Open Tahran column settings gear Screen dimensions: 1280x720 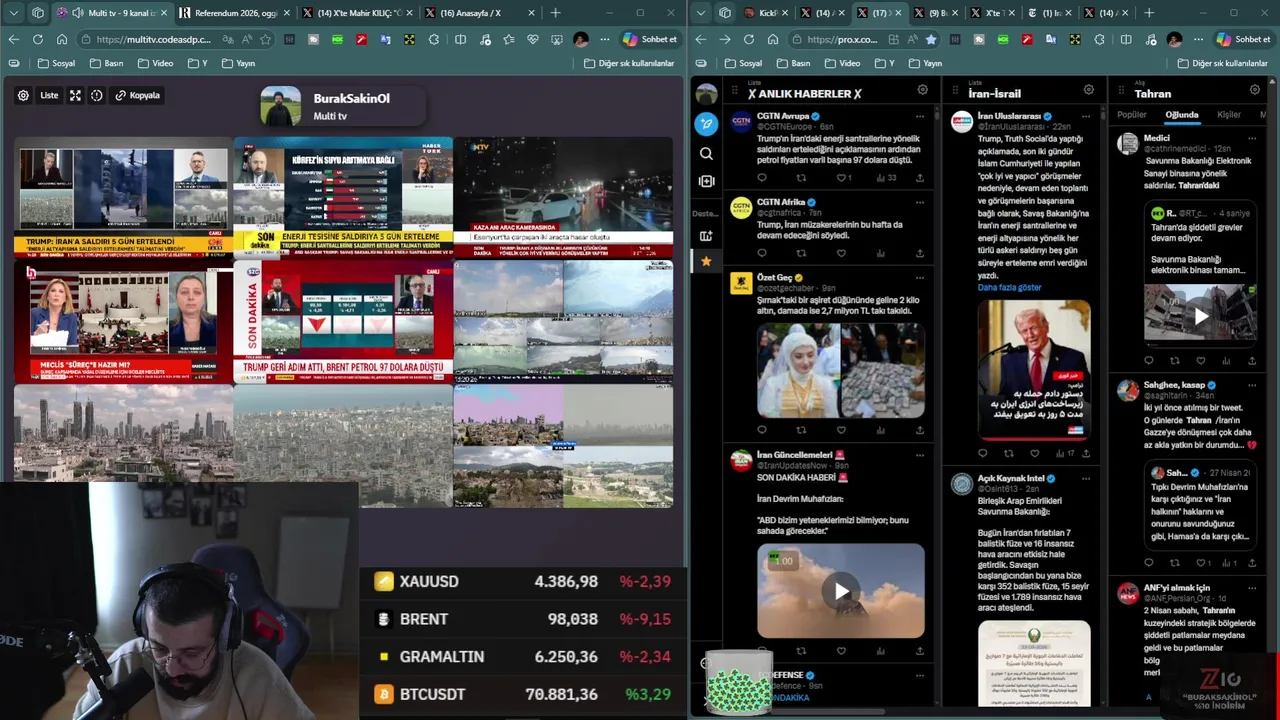pos(1254,90)
